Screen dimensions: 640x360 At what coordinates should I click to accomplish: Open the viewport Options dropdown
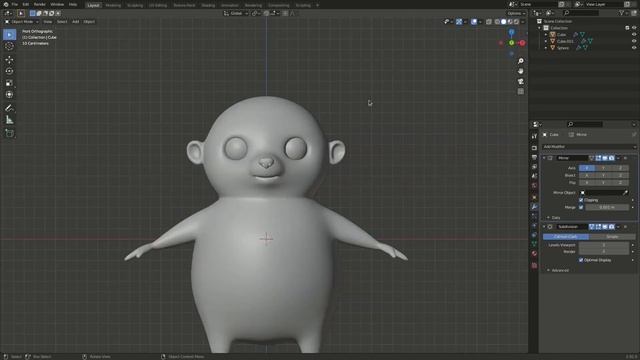click(516, 13)
